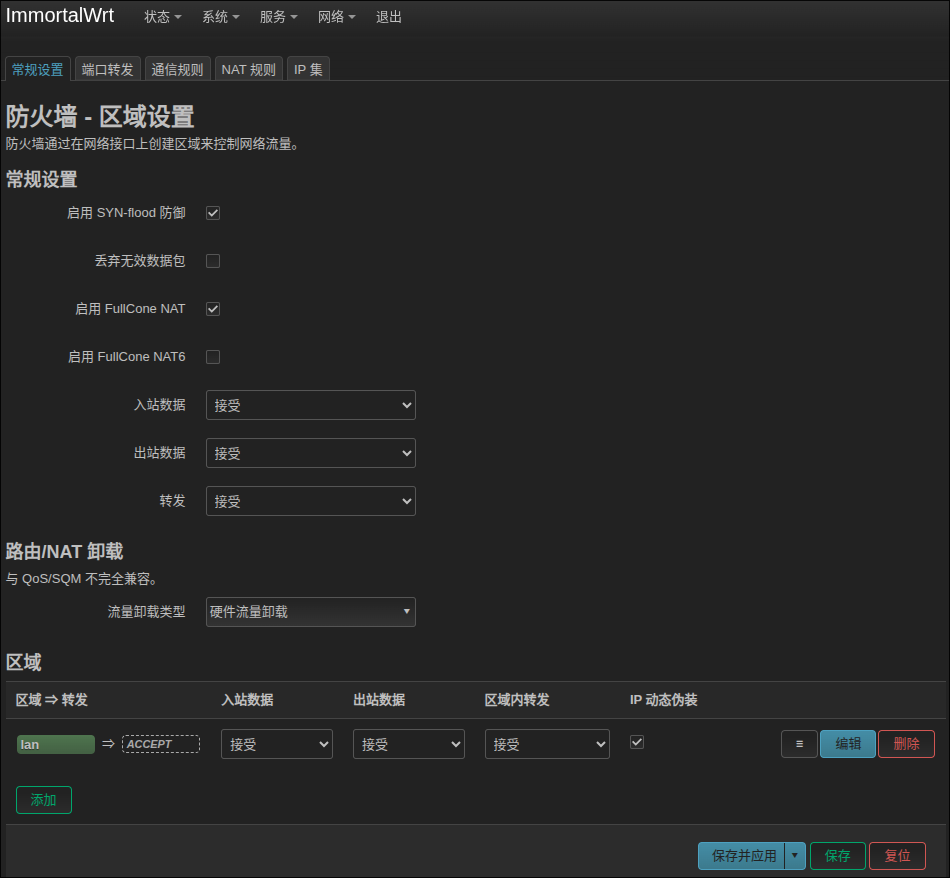This screenshot has width=950, height=878.
Task: Open lan zone 区域内转发 dropdown
Action: (x=547, y=744)
